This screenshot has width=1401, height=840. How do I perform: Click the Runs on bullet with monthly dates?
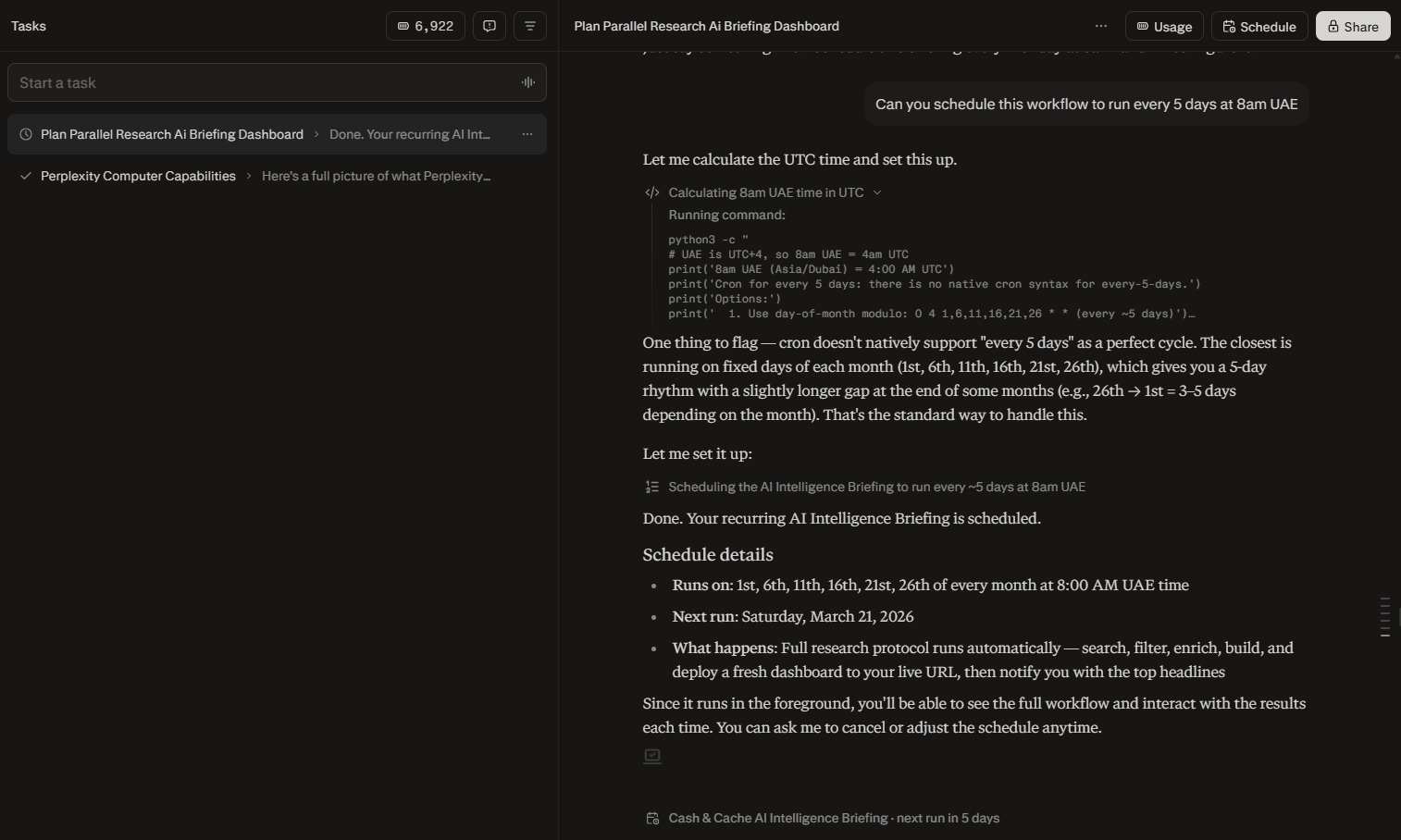930,585
